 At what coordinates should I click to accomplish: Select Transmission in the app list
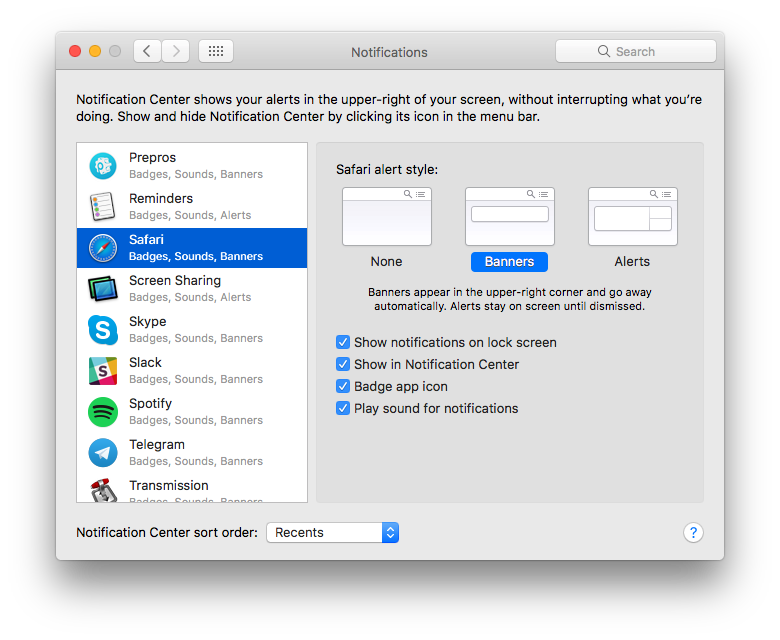tap(192, 488)
